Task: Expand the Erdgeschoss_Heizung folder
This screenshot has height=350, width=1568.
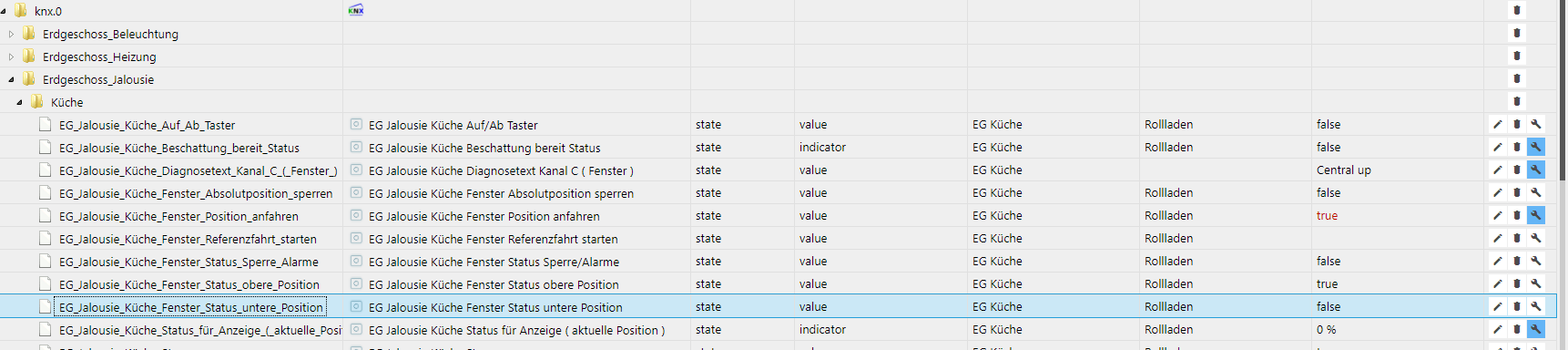Action: [x=11, y=57]
